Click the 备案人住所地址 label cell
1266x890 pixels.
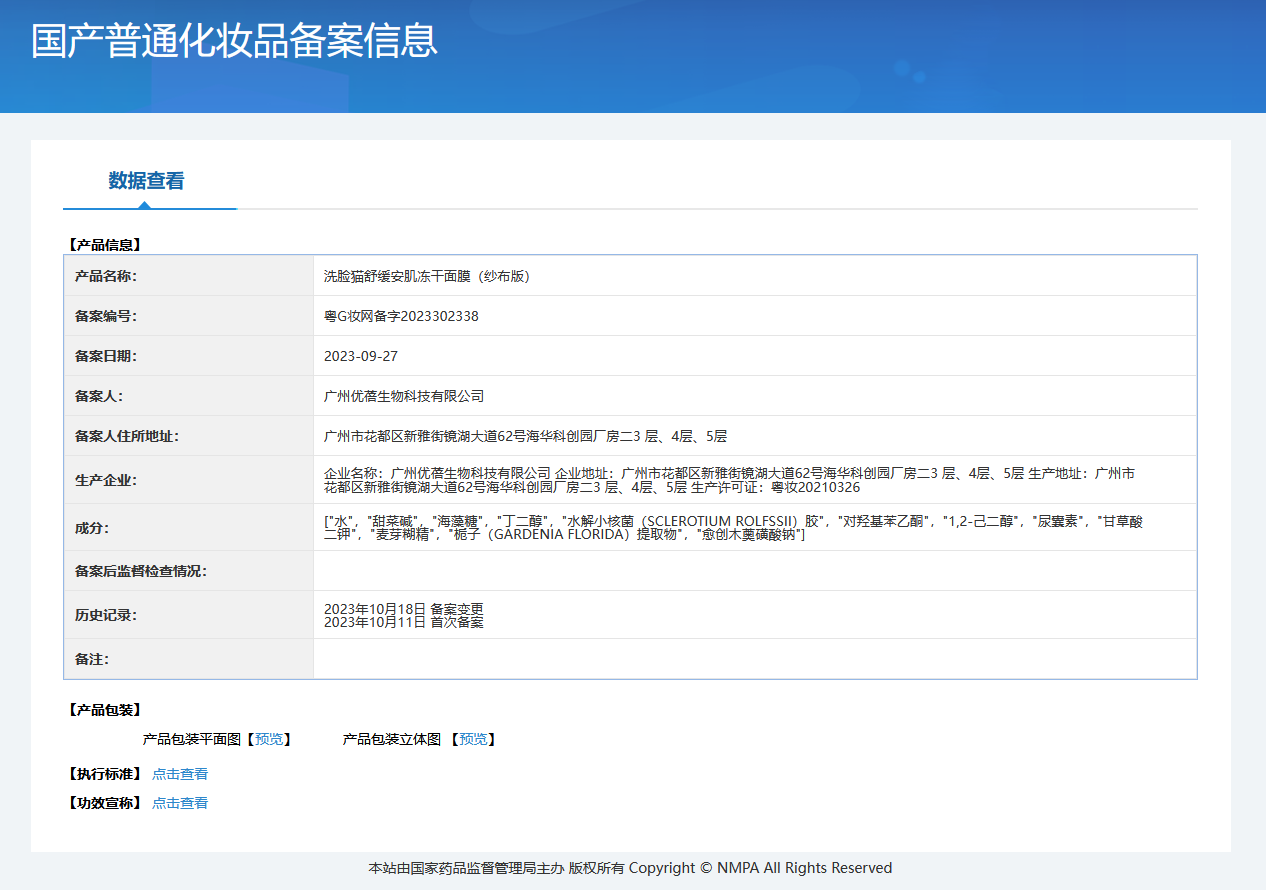point(189,436)
